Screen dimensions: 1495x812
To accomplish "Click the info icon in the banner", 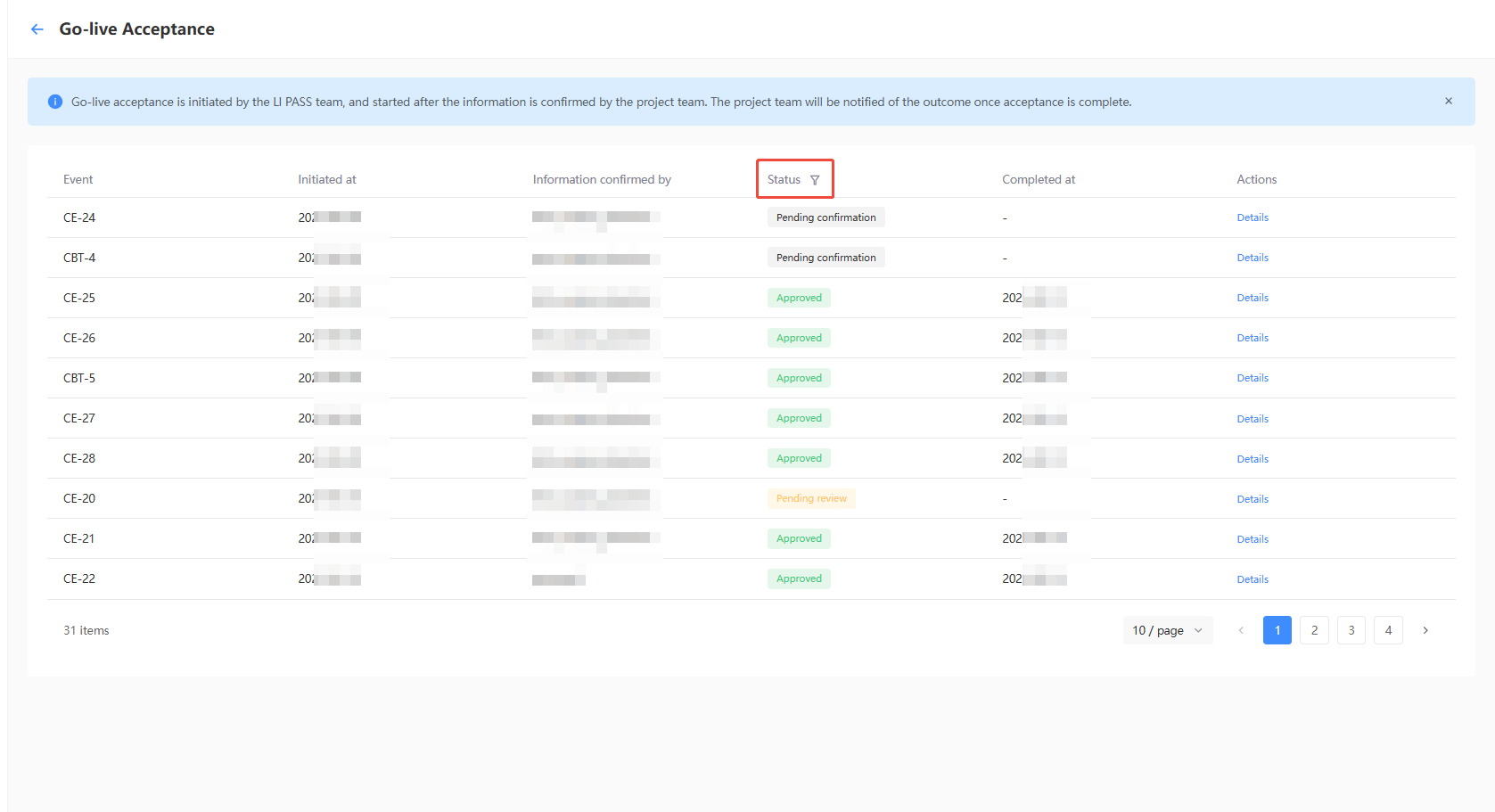I will 55,102.
